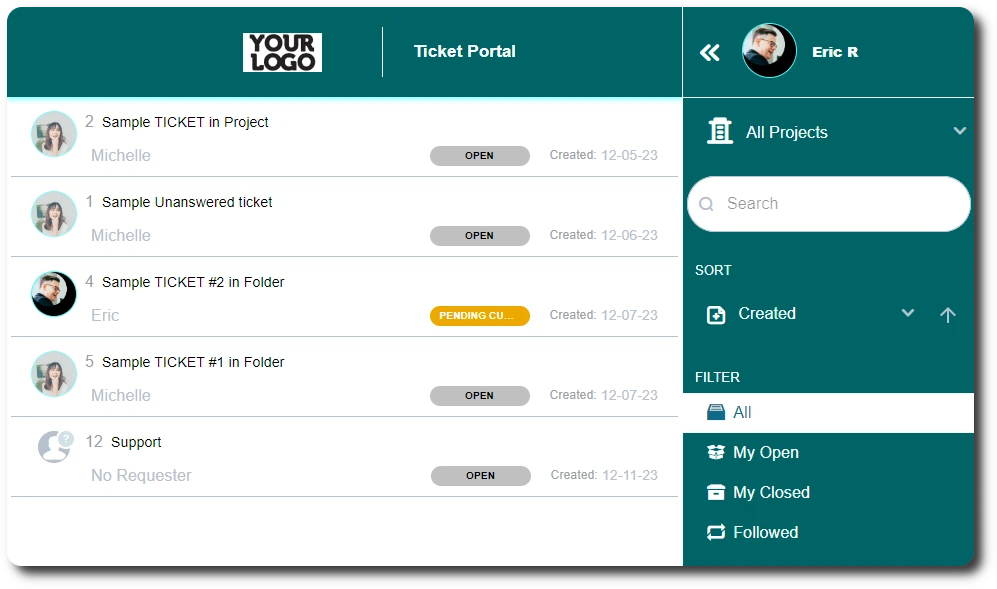
Task: Open Sample Unanswered ticket
Action: click(187, 202)
